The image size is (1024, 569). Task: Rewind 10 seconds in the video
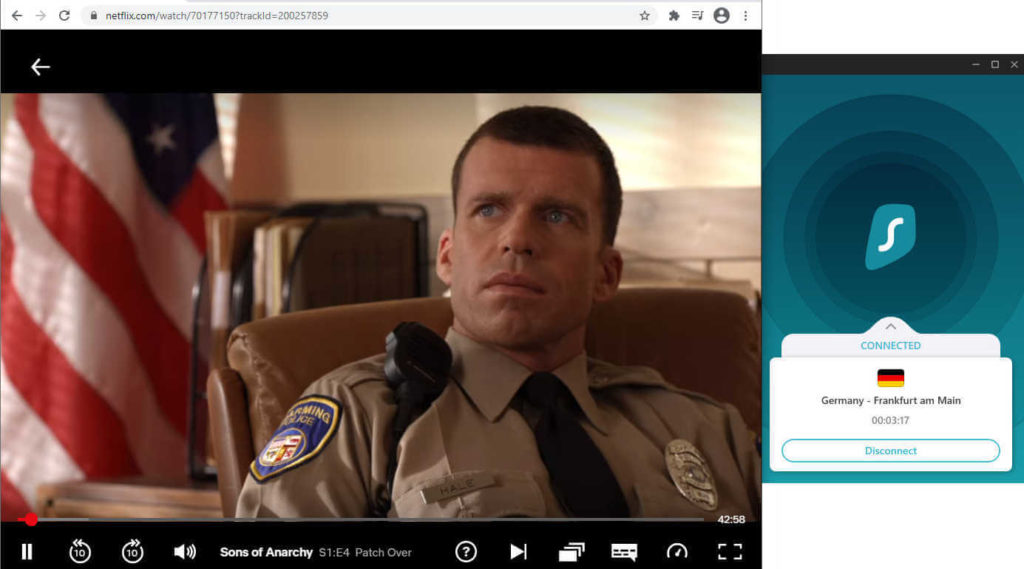tap(80, 552)
